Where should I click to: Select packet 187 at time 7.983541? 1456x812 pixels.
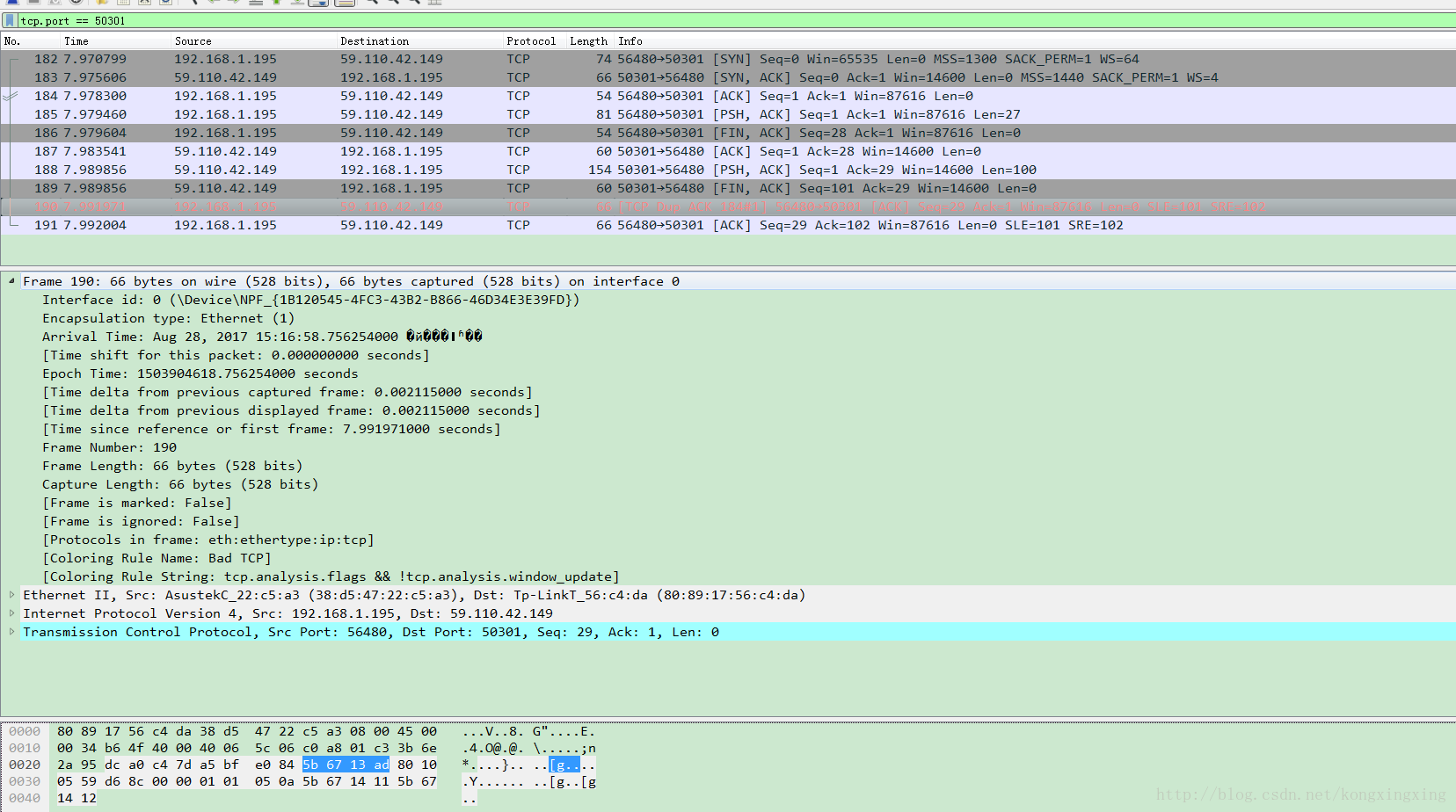click(728, 151)
